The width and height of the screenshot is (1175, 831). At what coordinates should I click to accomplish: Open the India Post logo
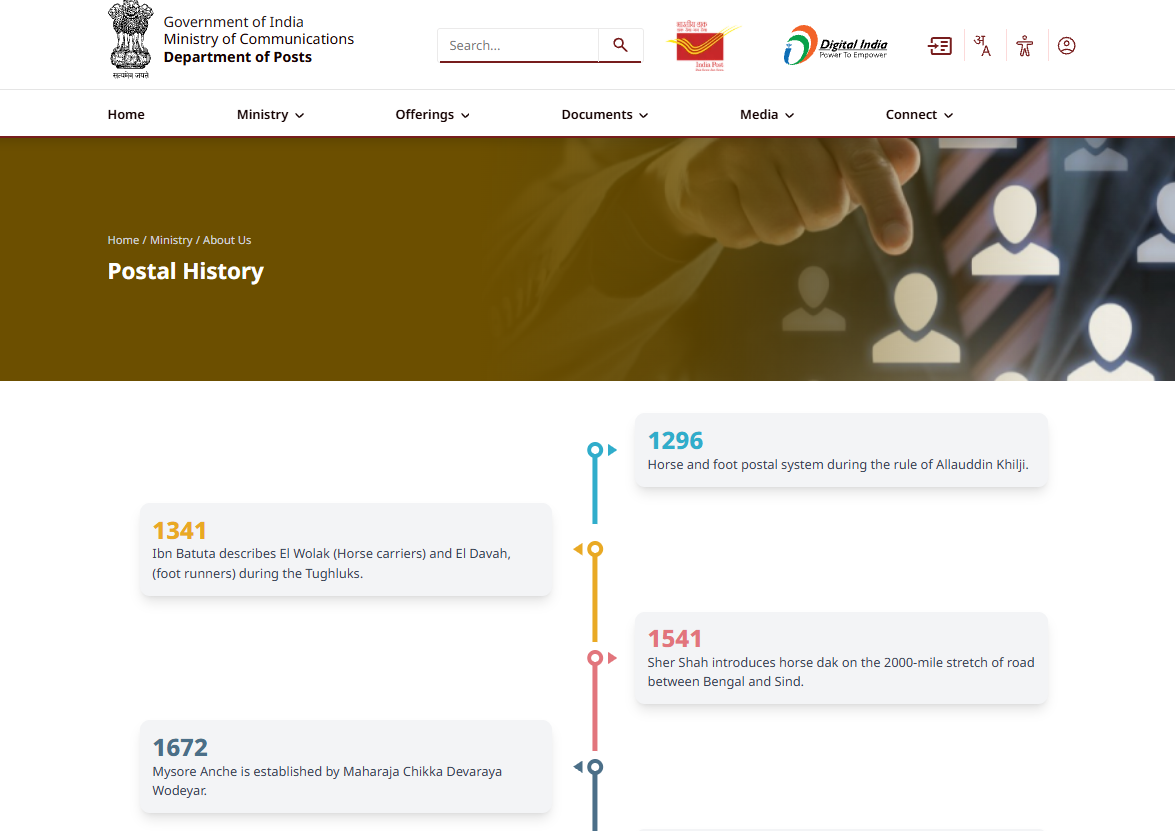[x=704, y=46]
